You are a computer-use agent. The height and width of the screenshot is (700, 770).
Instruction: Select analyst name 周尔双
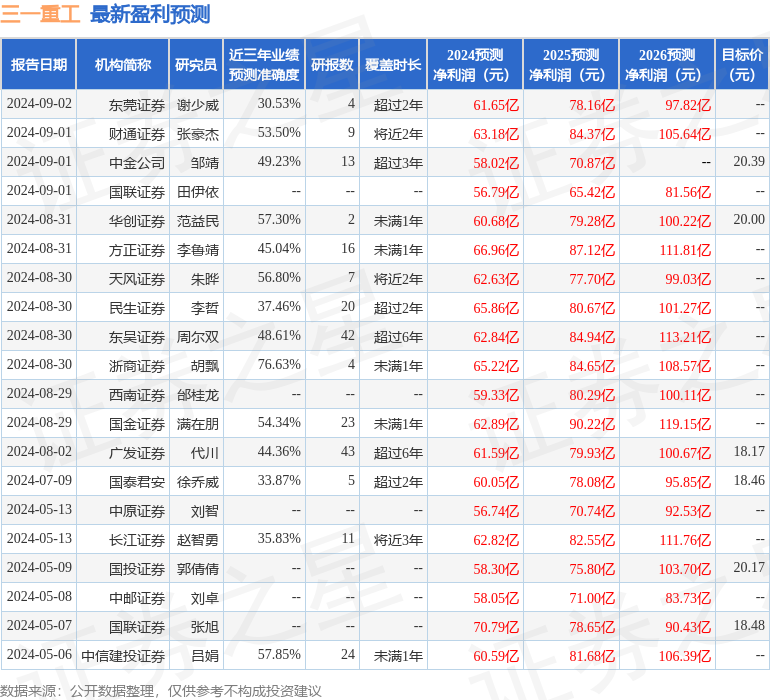pos(197,337)
